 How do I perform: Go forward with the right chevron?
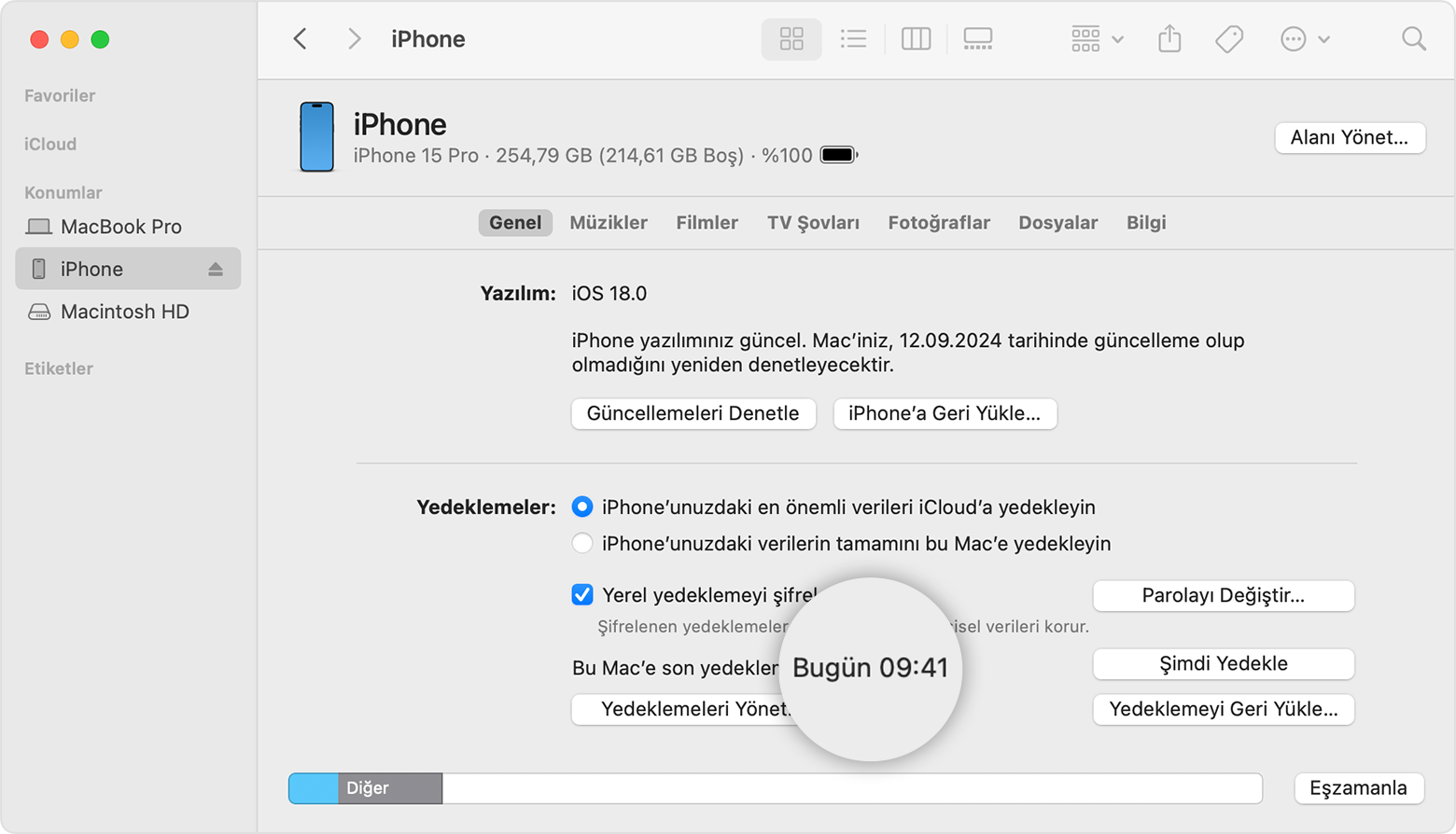pos(354,39)
